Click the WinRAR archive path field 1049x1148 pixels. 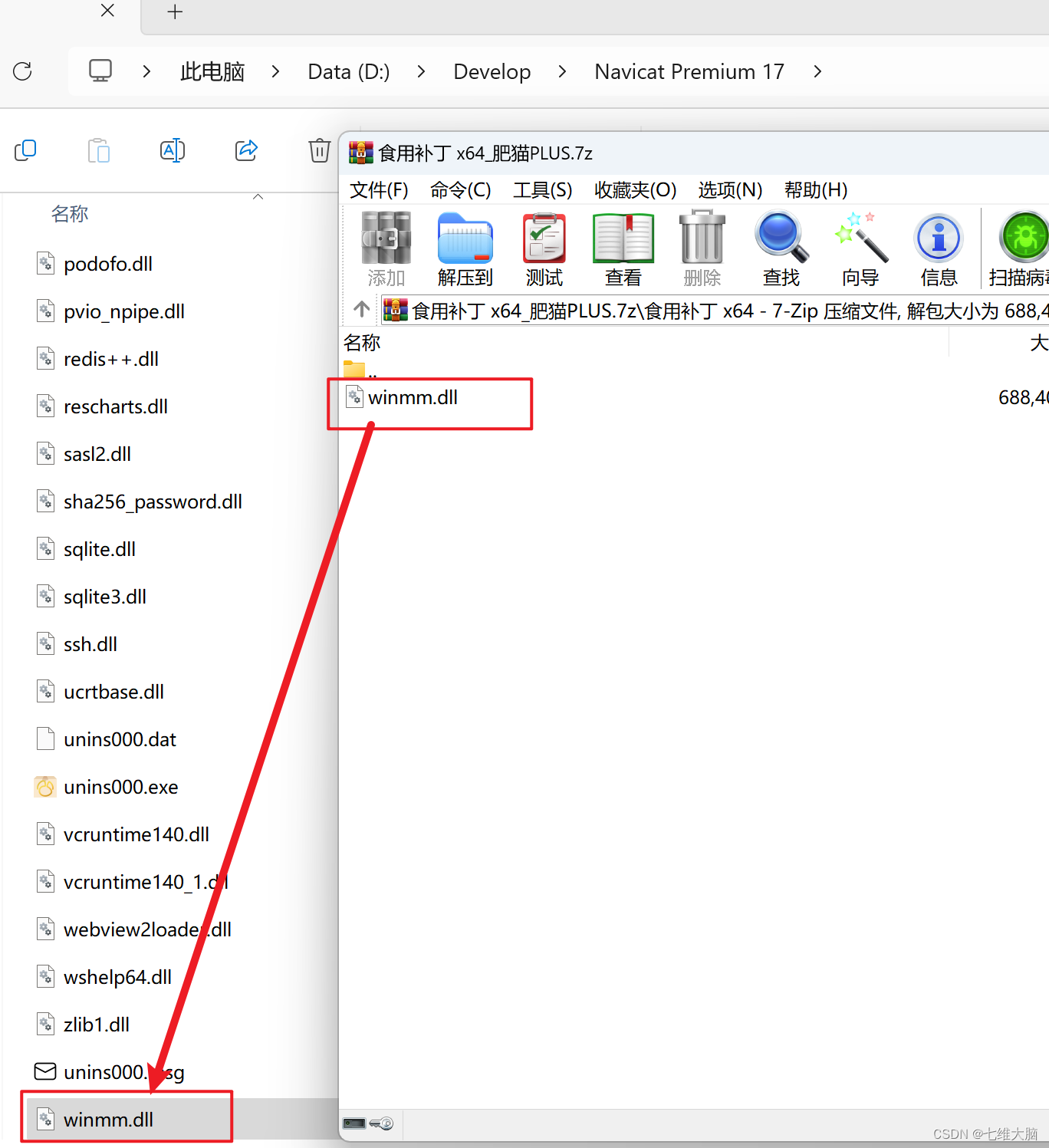[715, 311]
